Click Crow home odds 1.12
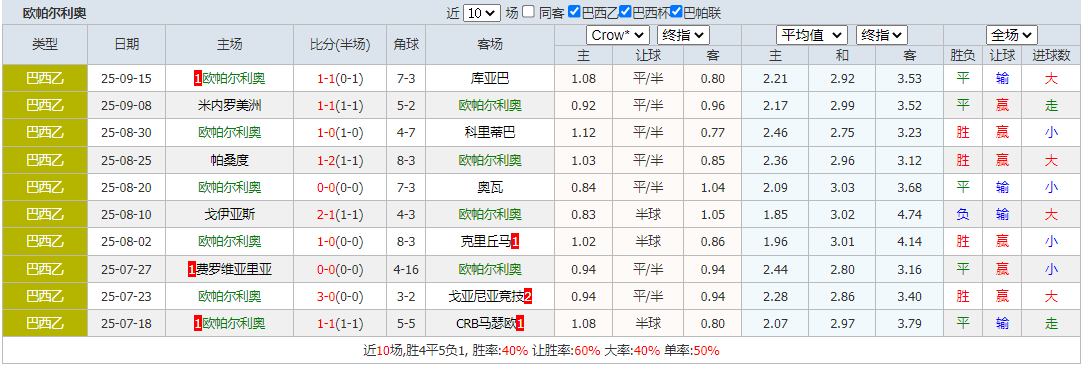Screen dimensions: 1083x367 (584, 133)
